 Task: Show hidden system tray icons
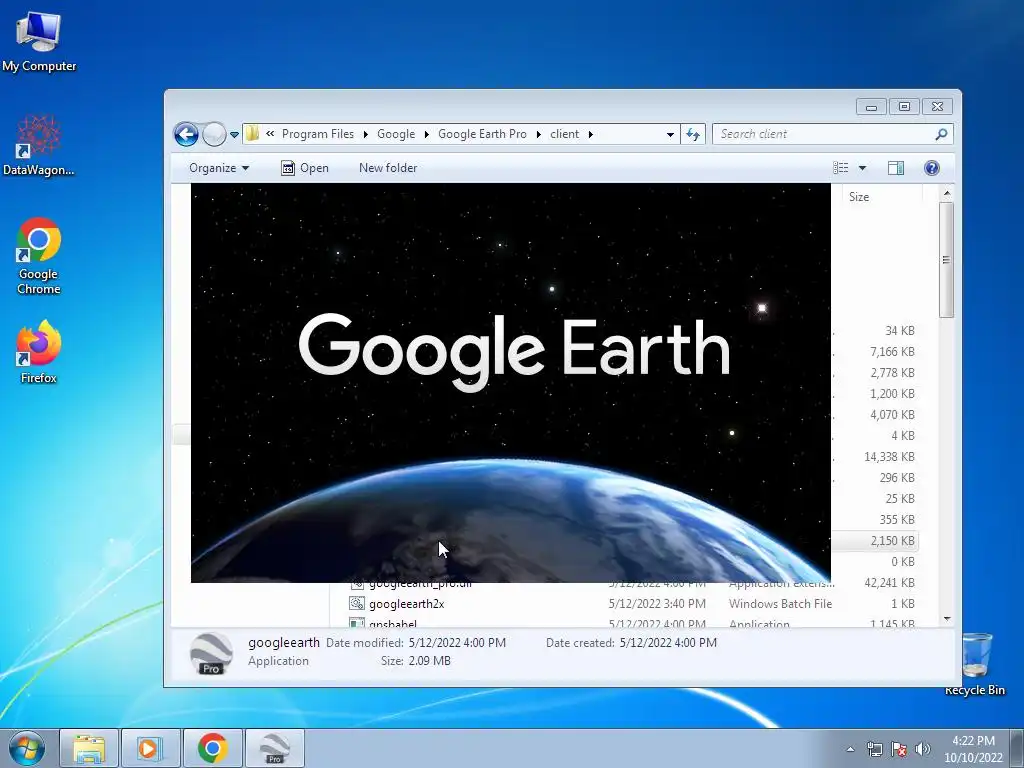click(x=850, y=749)
